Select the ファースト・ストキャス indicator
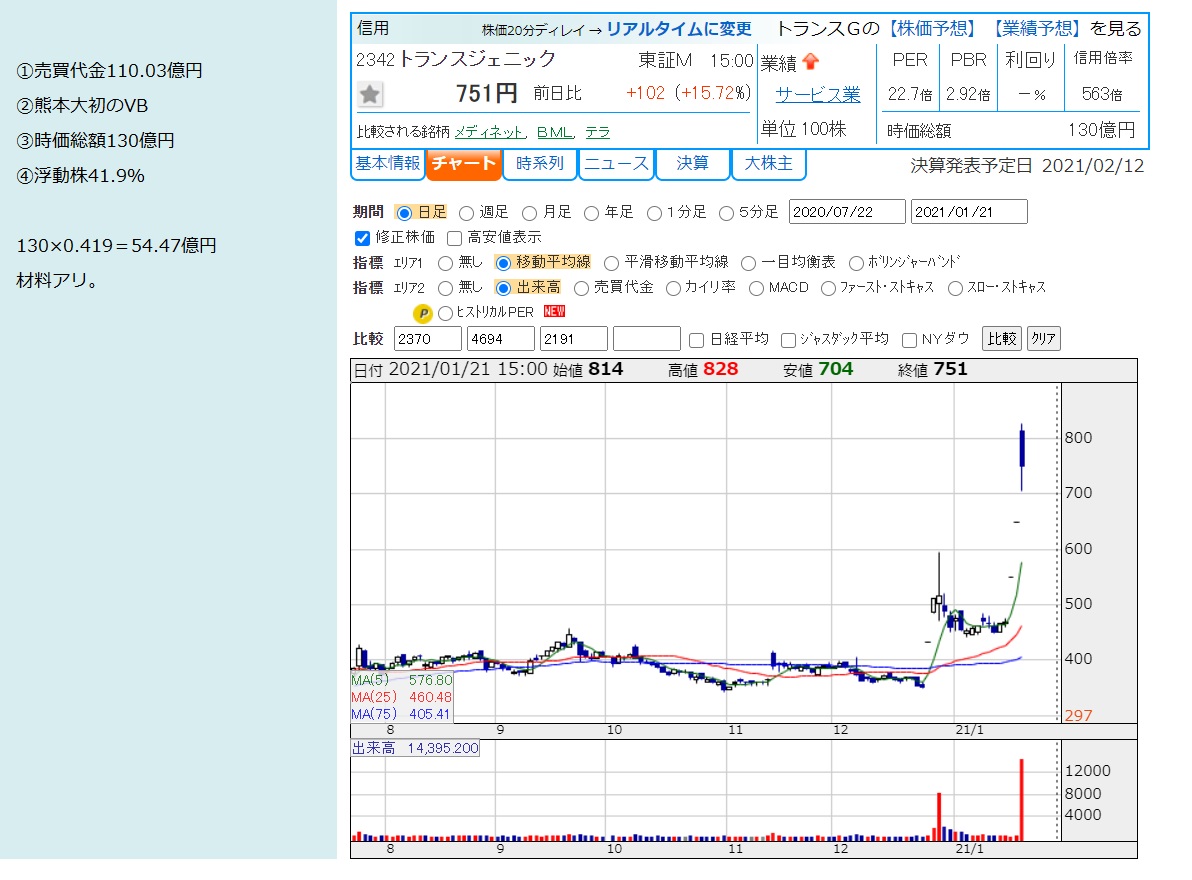The height and width of the screenshot is (880, 1192). coord(828,288)
